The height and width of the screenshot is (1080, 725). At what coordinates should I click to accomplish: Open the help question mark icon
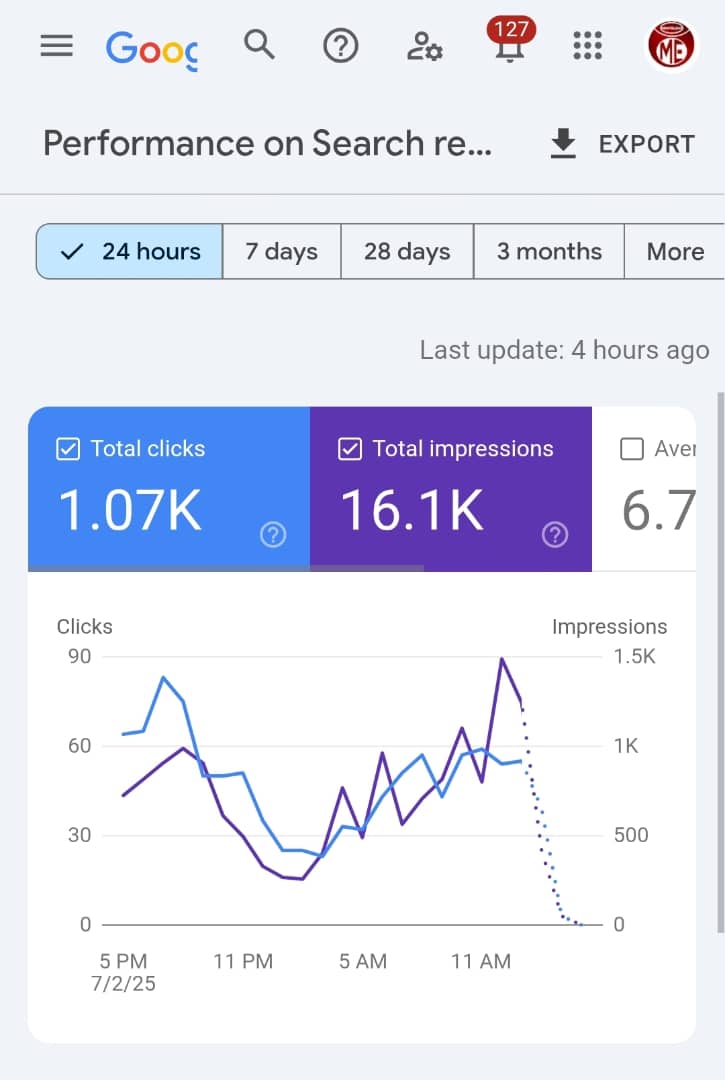[341, 46]
